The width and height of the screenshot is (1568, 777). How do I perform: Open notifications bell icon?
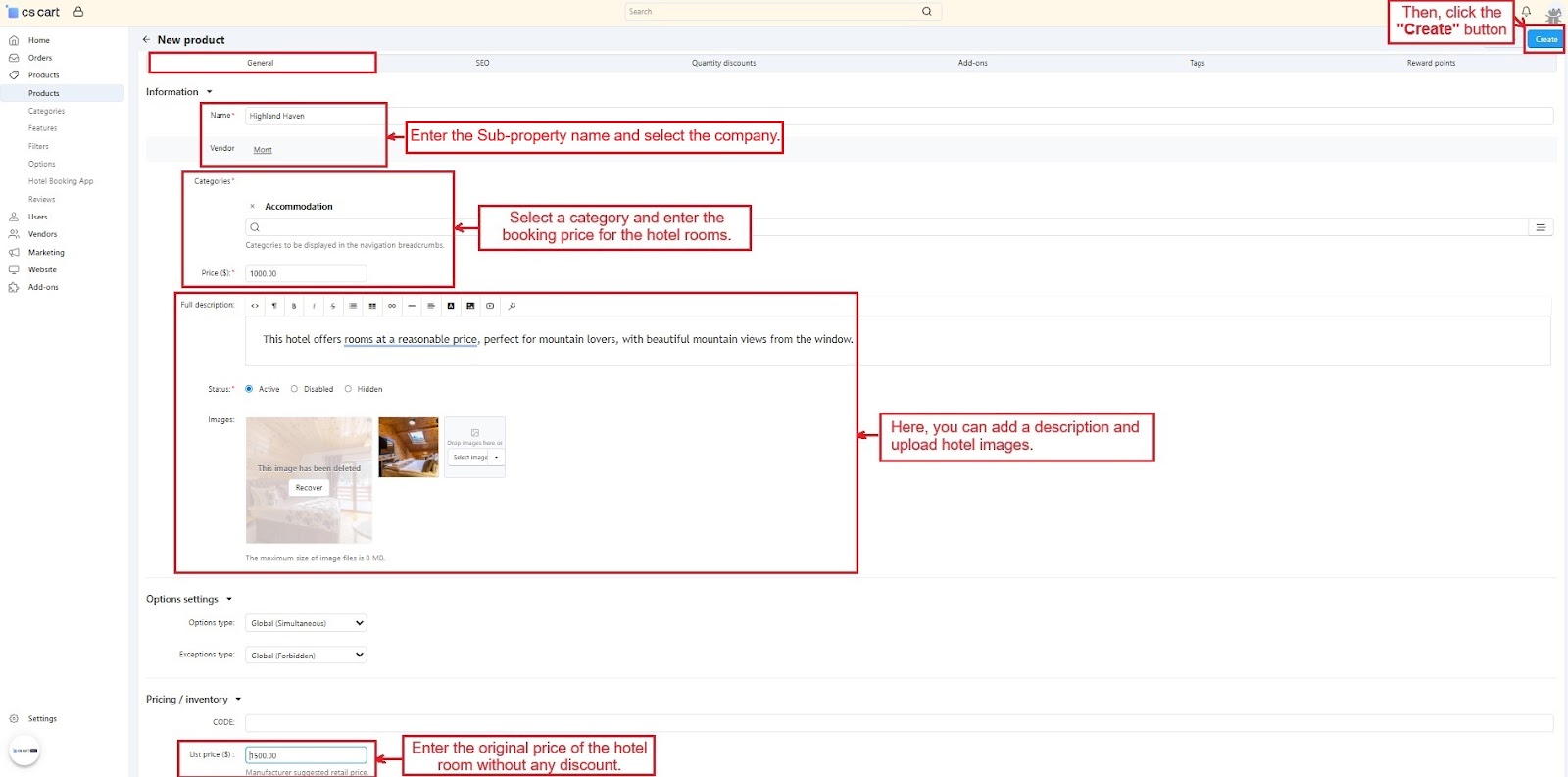[x=1526, y=12]
